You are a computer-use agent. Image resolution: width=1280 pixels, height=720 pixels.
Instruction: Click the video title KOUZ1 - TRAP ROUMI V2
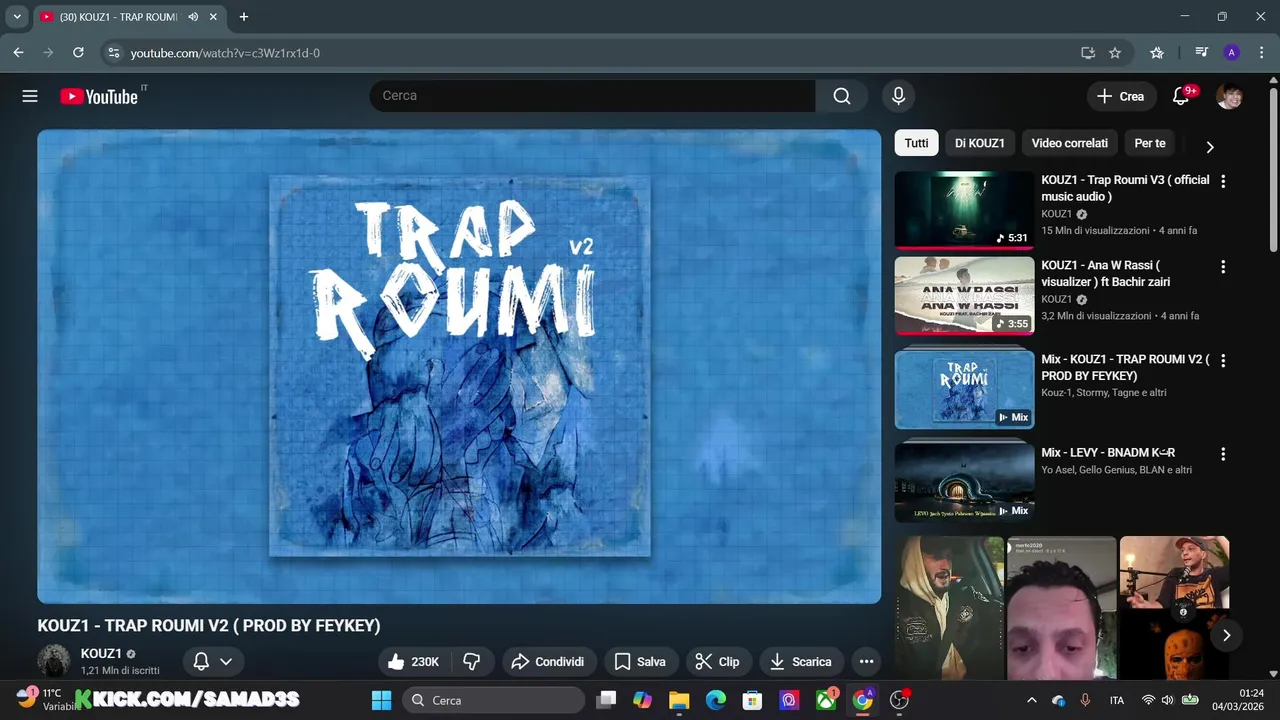click(x=209, y=626)
